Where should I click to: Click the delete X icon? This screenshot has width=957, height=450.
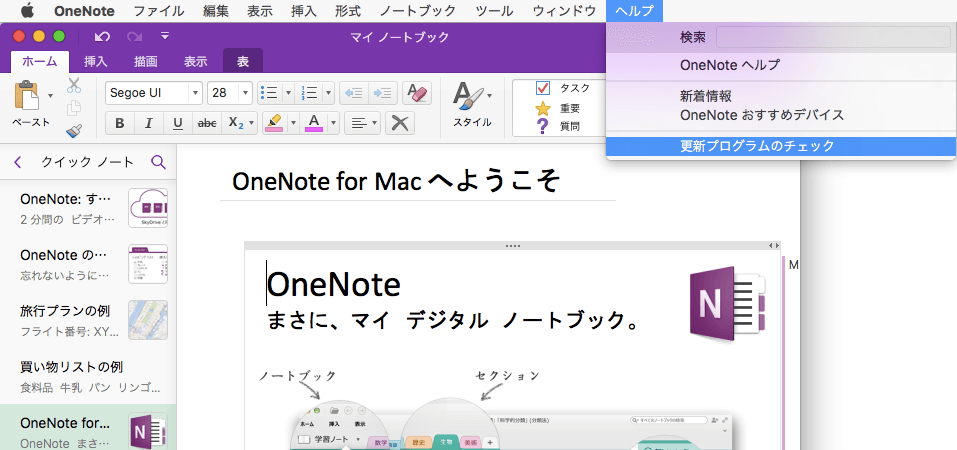coord(400,123)
